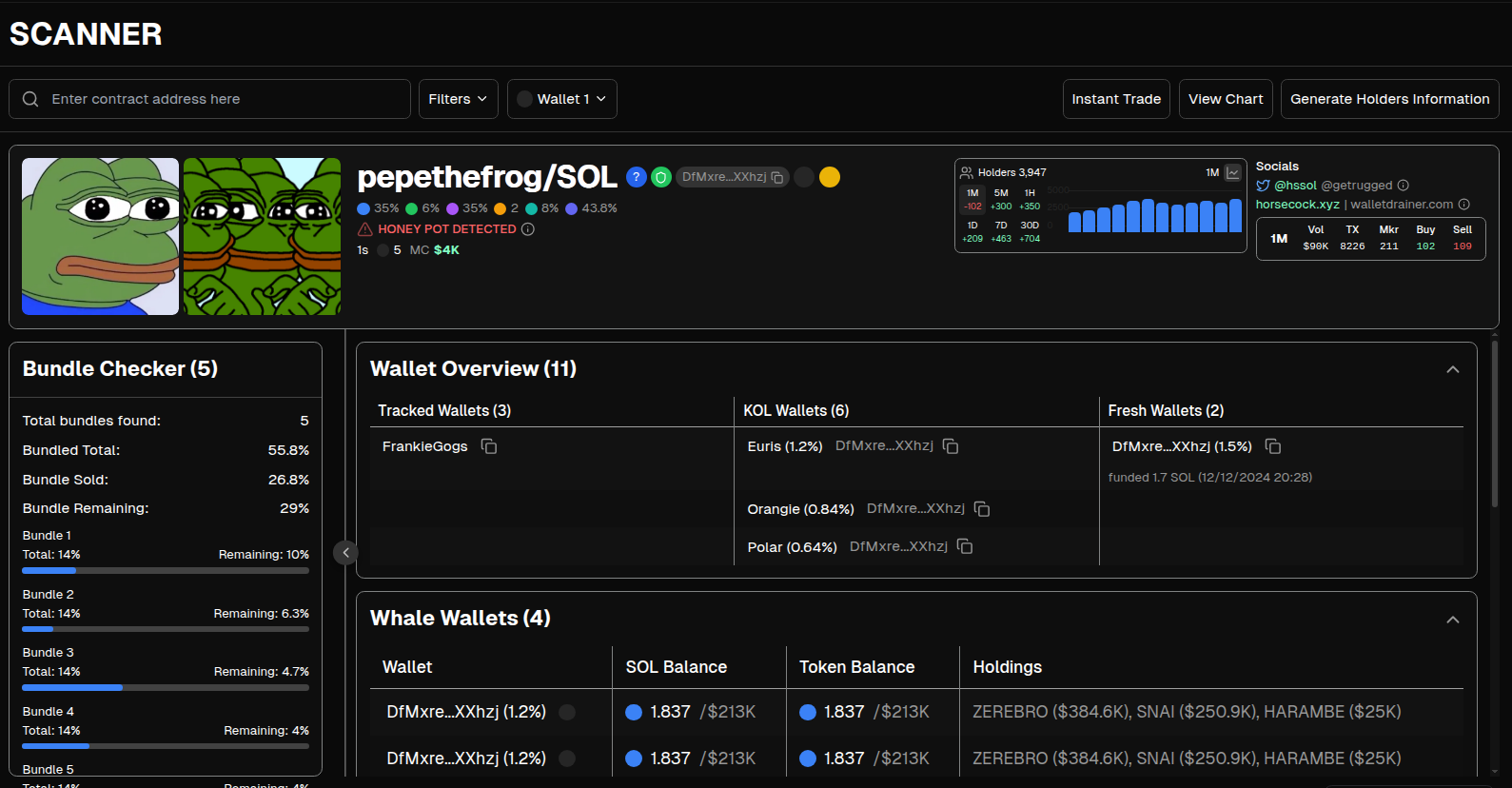
Task: Open info icon next to @getrugged
Action: click(x=1404, y=186)
